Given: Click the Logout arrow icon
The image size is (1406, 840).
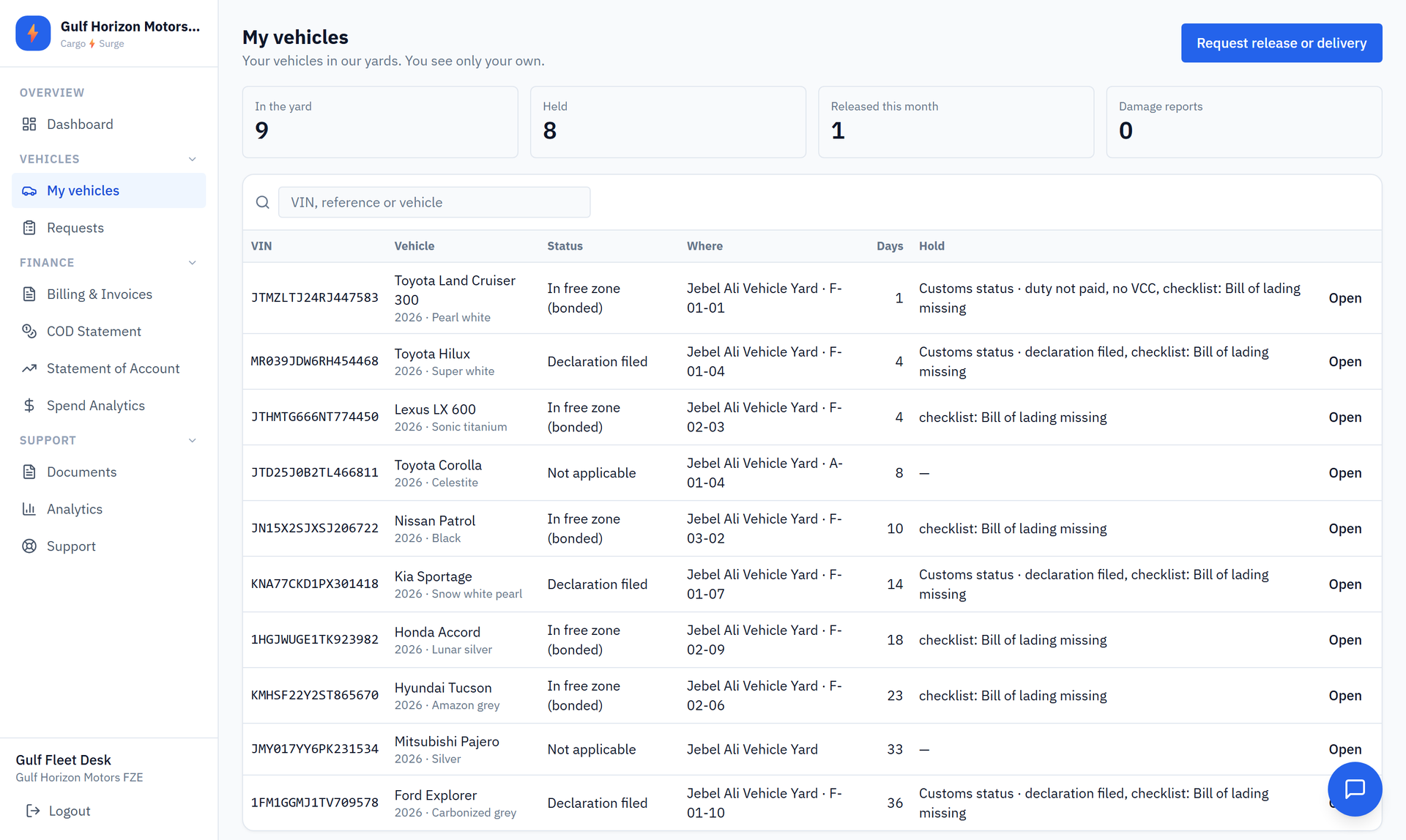Looking at the screenshot, I should click(33, 811).
